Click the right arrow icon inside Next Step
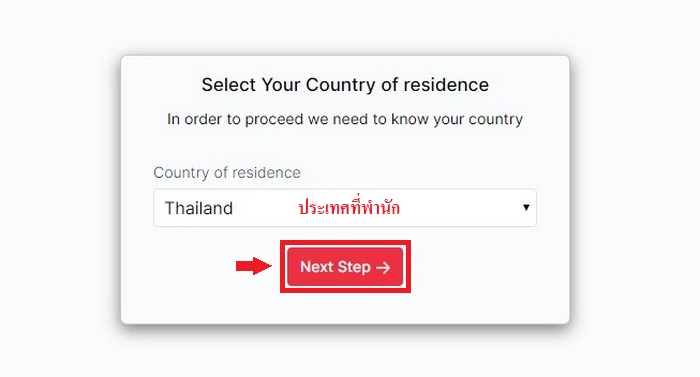700x377 pixels. tap(383, 268)
